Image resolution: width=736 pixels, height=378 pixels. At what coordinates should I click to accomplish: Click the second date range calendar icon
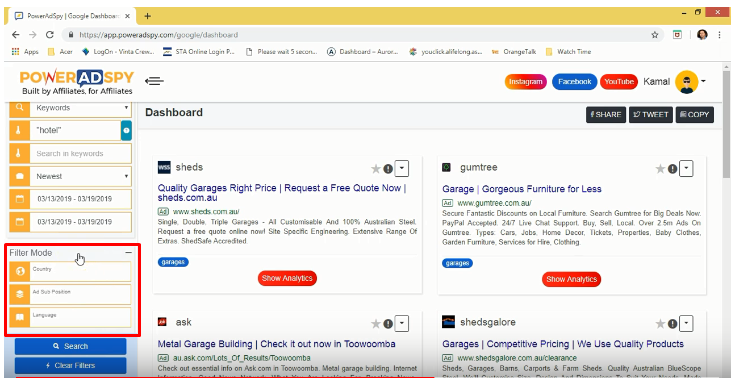coord(19,222)
